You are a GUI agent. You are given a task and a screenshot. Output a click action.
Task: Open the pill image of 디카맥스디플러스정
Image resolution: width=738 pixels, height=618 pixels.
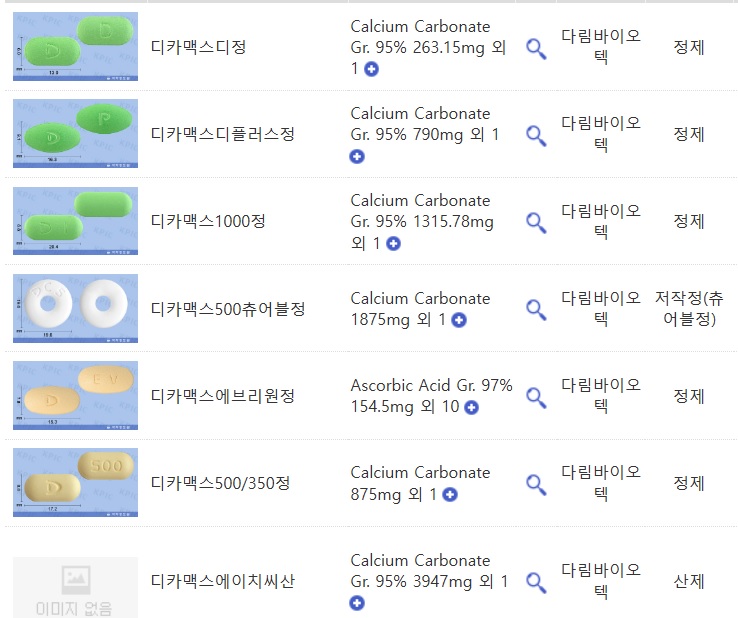75,133
